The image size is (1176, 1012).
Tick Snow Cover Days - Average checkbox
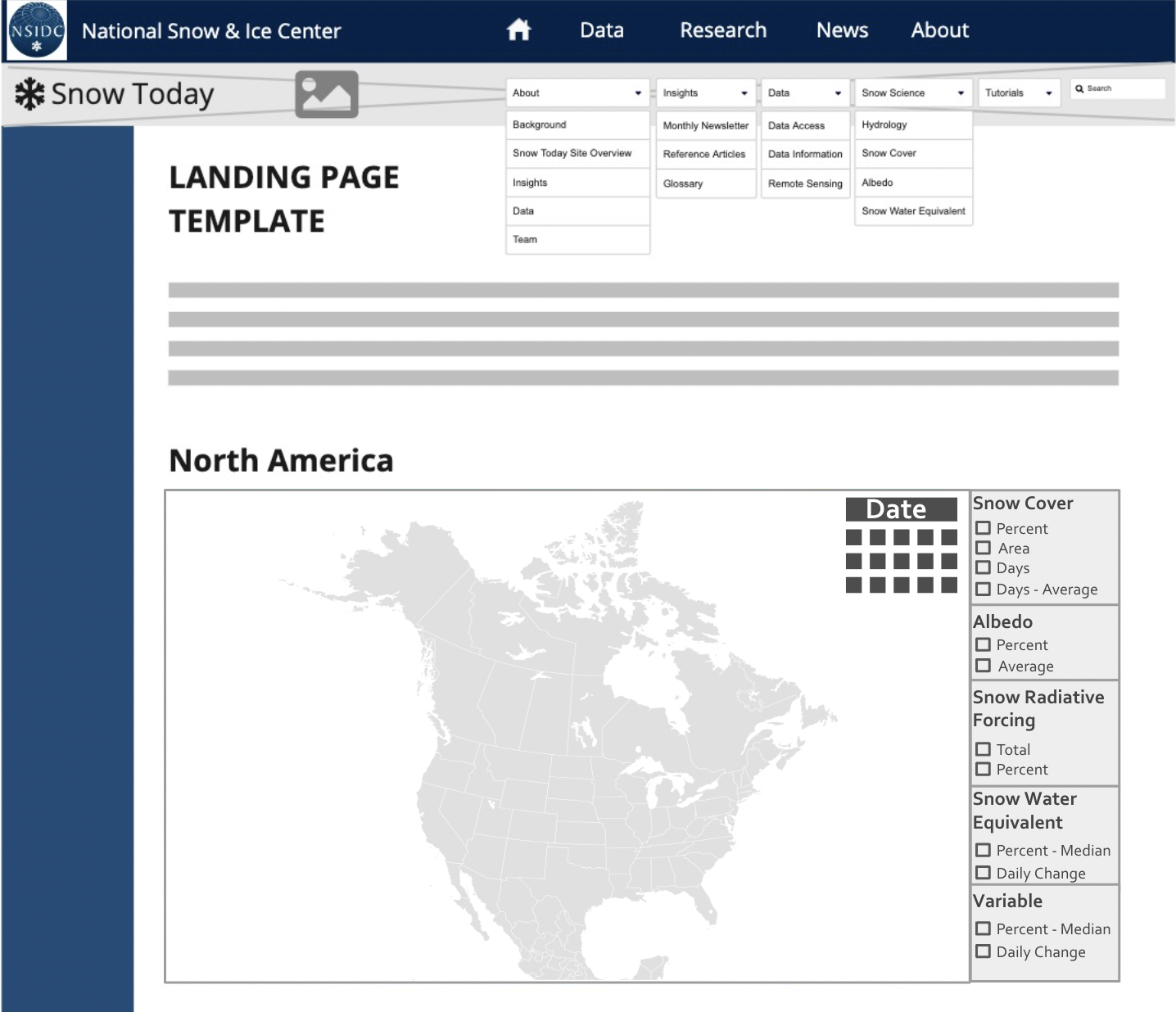coord(984,589)
